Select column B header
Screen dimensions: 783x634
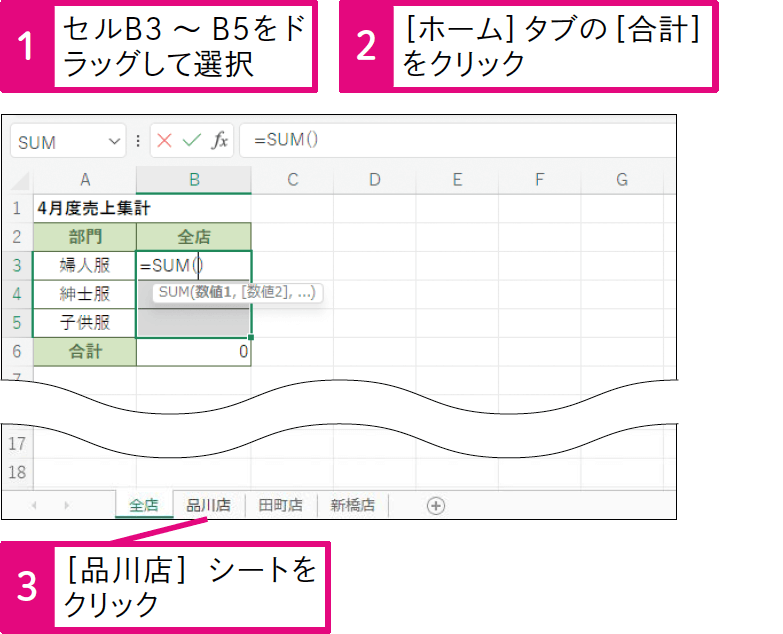[x=194, y=180]
